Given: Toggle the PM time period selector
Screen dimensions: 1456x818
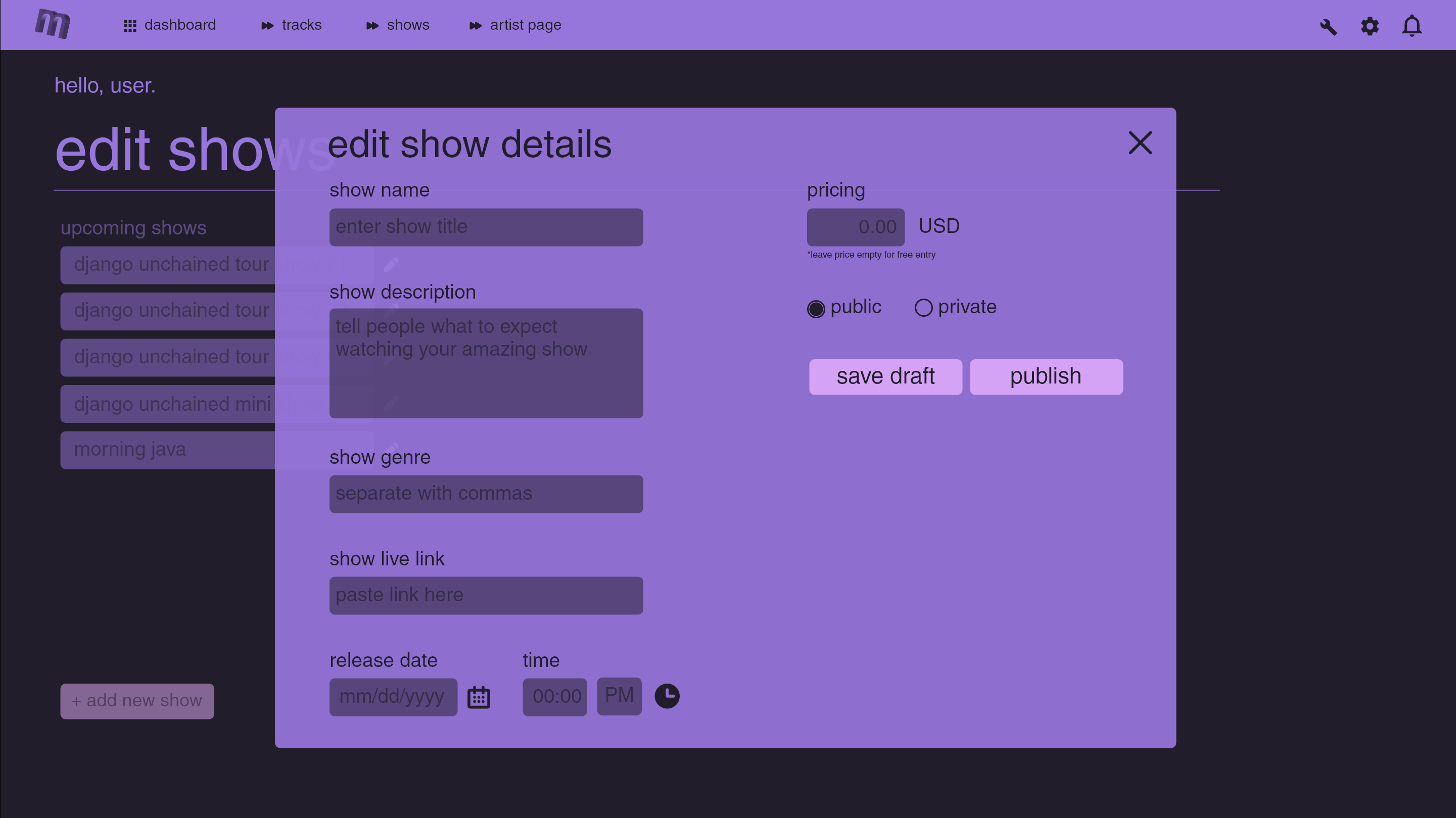Looking at the screenshot, I should click(x=619, y=696).
